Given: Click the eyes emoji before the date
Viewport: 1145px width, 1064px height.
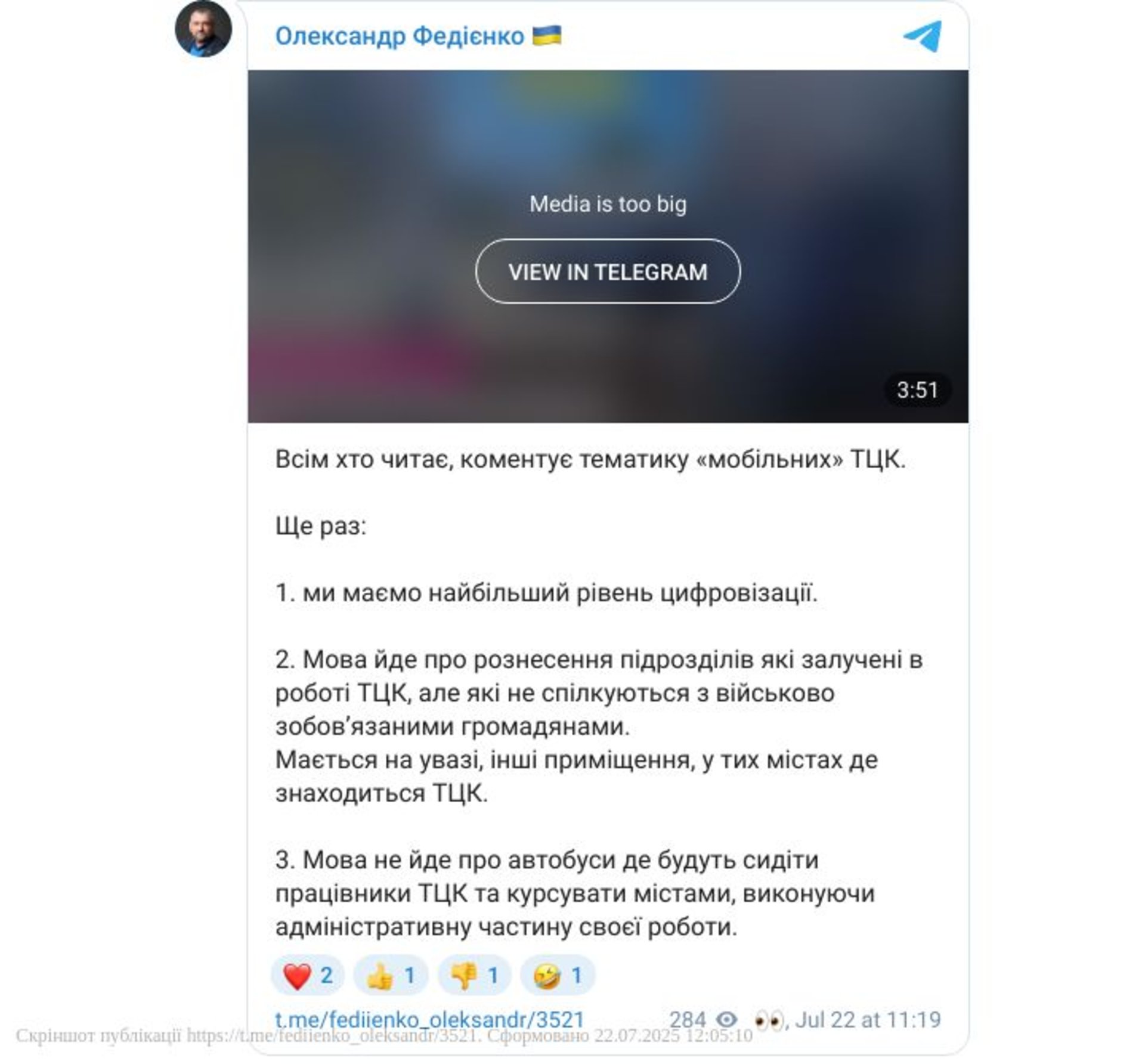Looking at the screenshot, I should [768, 1020].
